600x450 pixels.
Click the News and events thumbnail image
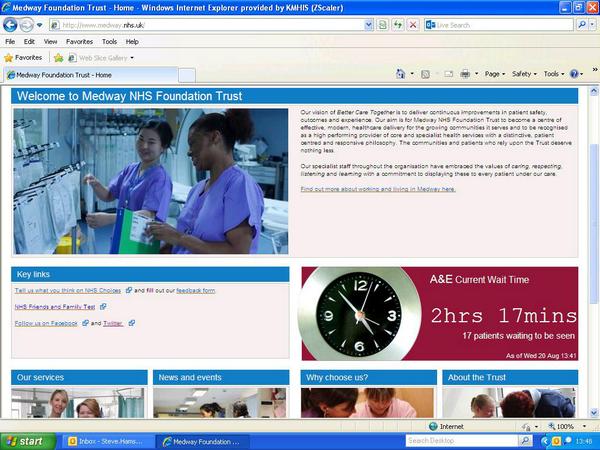[x=220, y=403]
